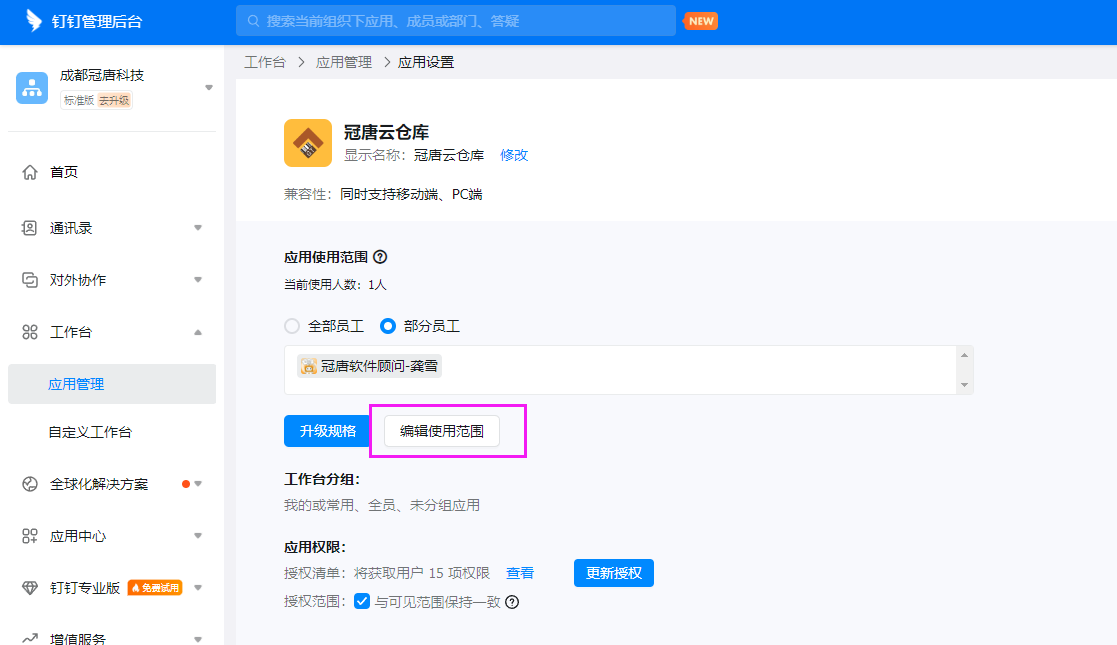Go to 工作台 breadcrumb
The height and width of the screenshot is (645, 1117).
point(265,63)
